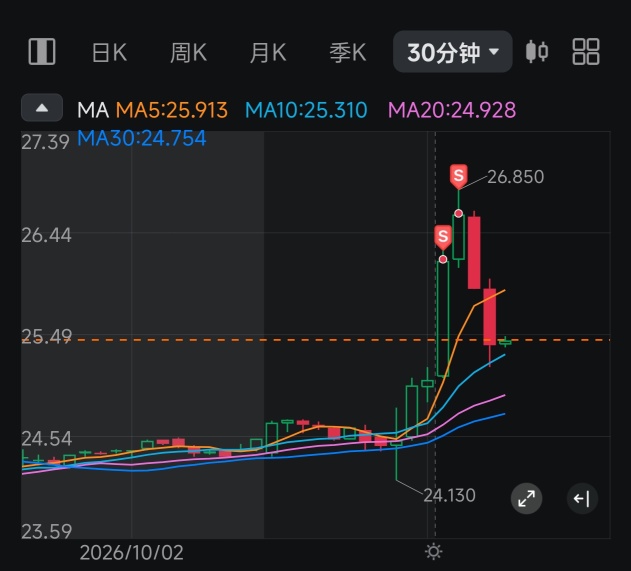The height and width of the screenshot is (571, 631).
Task: Toggle the split panel layout icon
Action: tap(42, 52)
